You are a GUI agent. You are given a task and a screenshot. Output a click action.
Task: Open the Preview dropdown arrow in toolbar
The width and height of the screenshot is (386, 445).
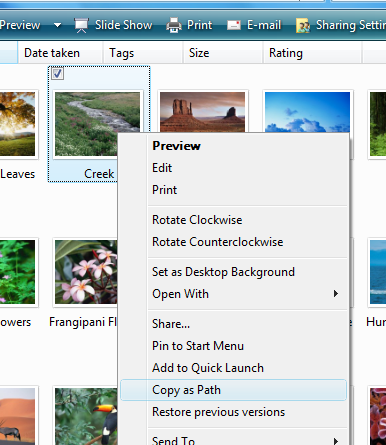(58, 25)
